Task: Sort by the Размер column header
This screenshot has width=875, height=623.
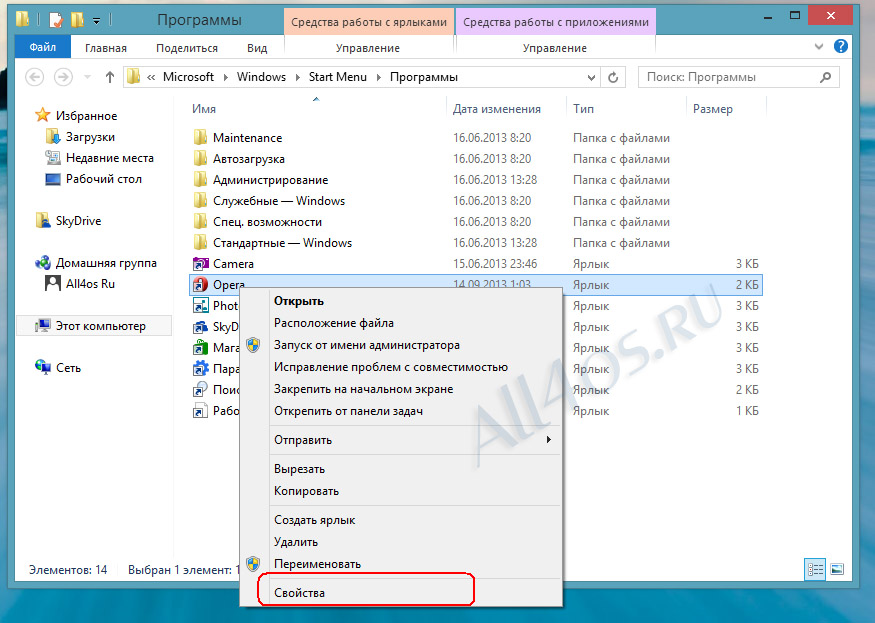Action: pos(713,109)
